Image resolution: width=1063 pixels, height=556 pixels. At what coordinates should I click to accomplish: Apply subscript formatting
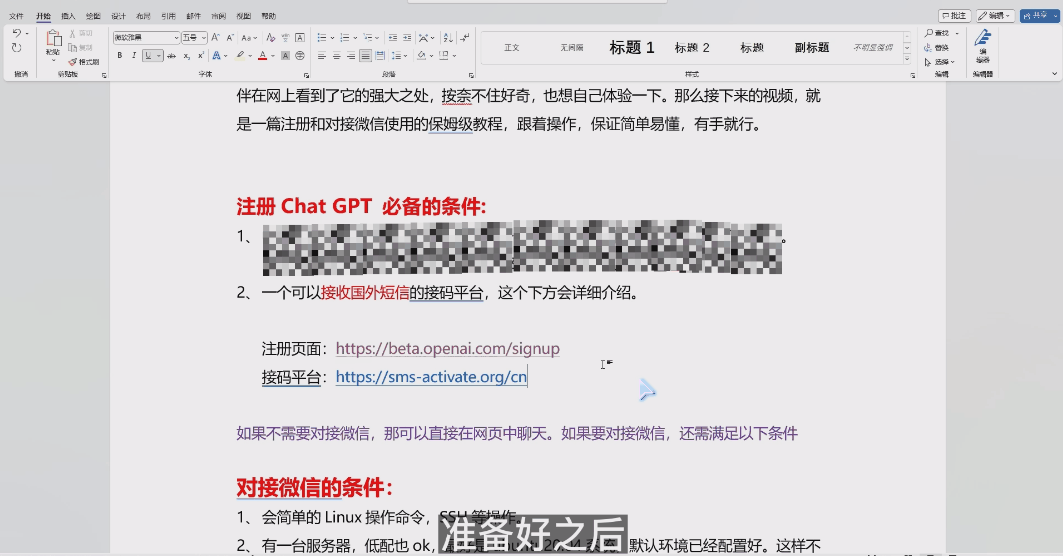coord(186,56)
